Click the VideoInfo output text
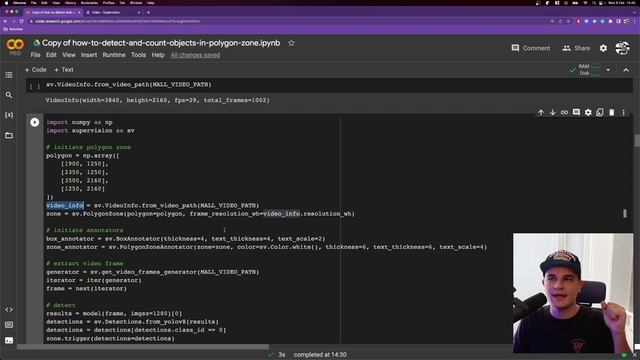The image size is (640, 360). [158, 100]
